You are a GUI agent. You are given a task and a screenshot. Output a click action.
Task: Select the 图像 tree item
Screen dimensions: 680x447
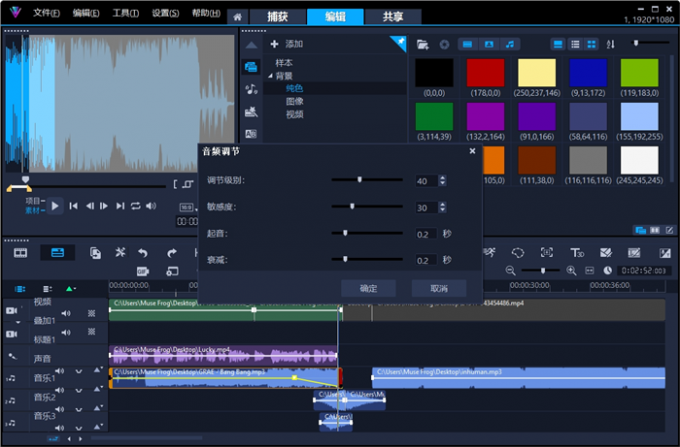[294, 101]
